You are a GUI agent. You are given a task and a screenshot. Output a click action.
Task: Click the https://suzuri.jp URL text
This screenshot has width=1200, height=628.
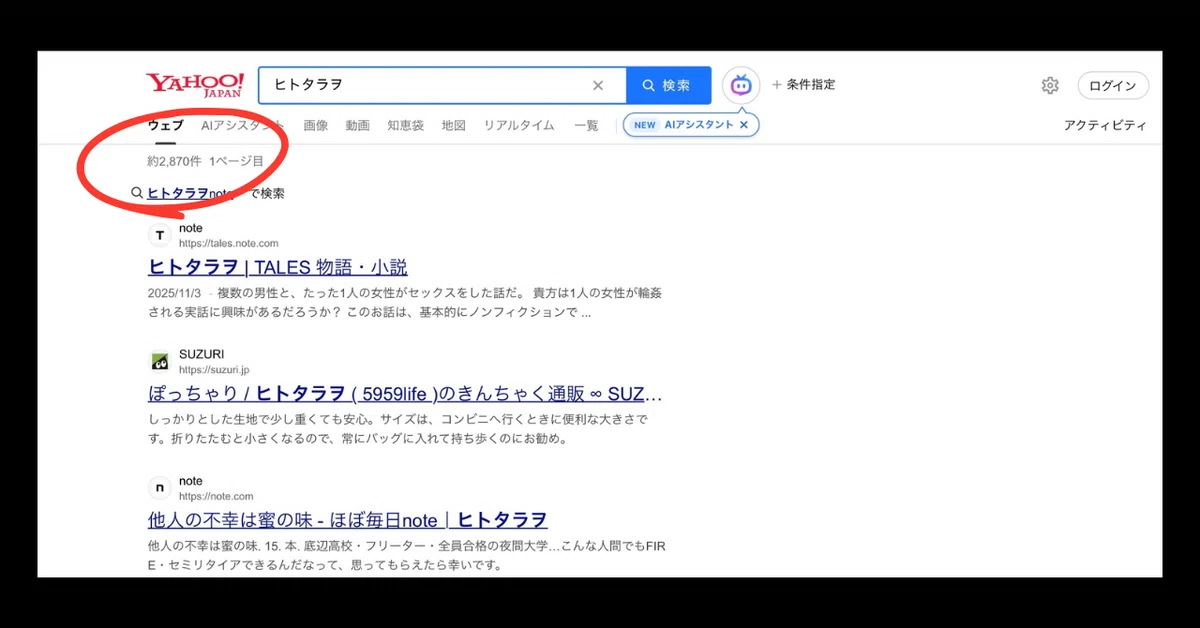coord(214,370)
